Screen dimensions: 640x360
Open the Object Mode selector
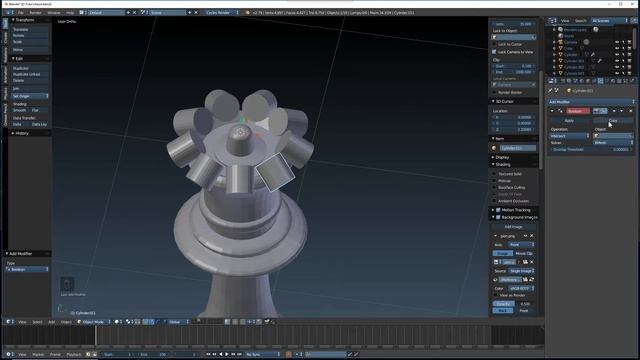coord(93,322)
